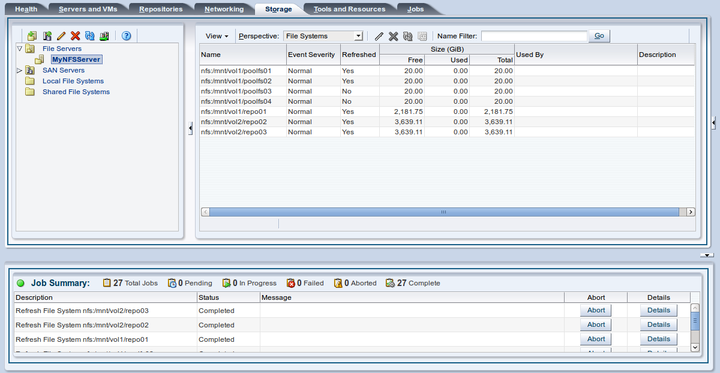Click the MyNFSServer server icon

click(40, 59)
